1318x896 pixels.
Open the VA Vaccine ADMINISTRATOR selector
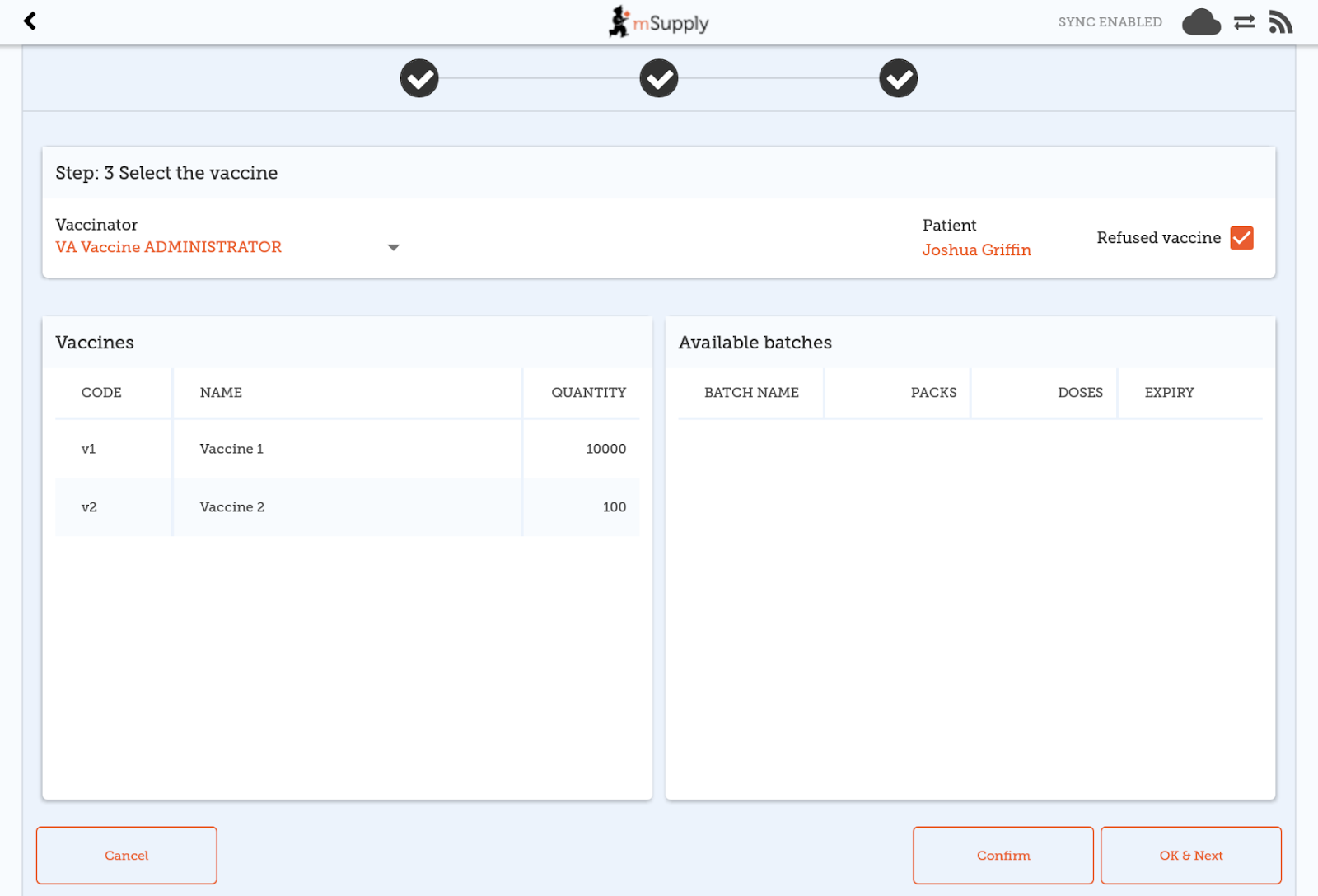[x=169, y=247]
